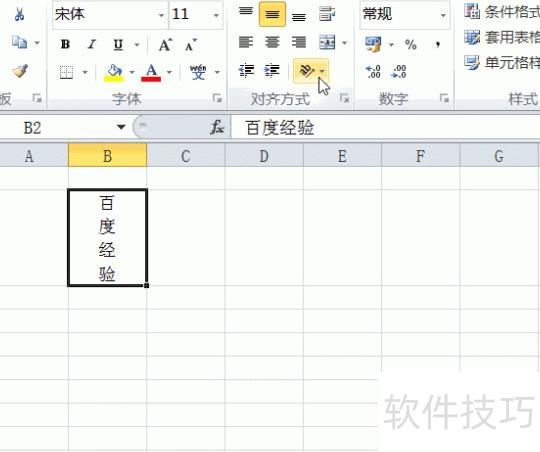Open the 数字 group dialog launcher
540x452 pixels.
(x=444, y=99)
